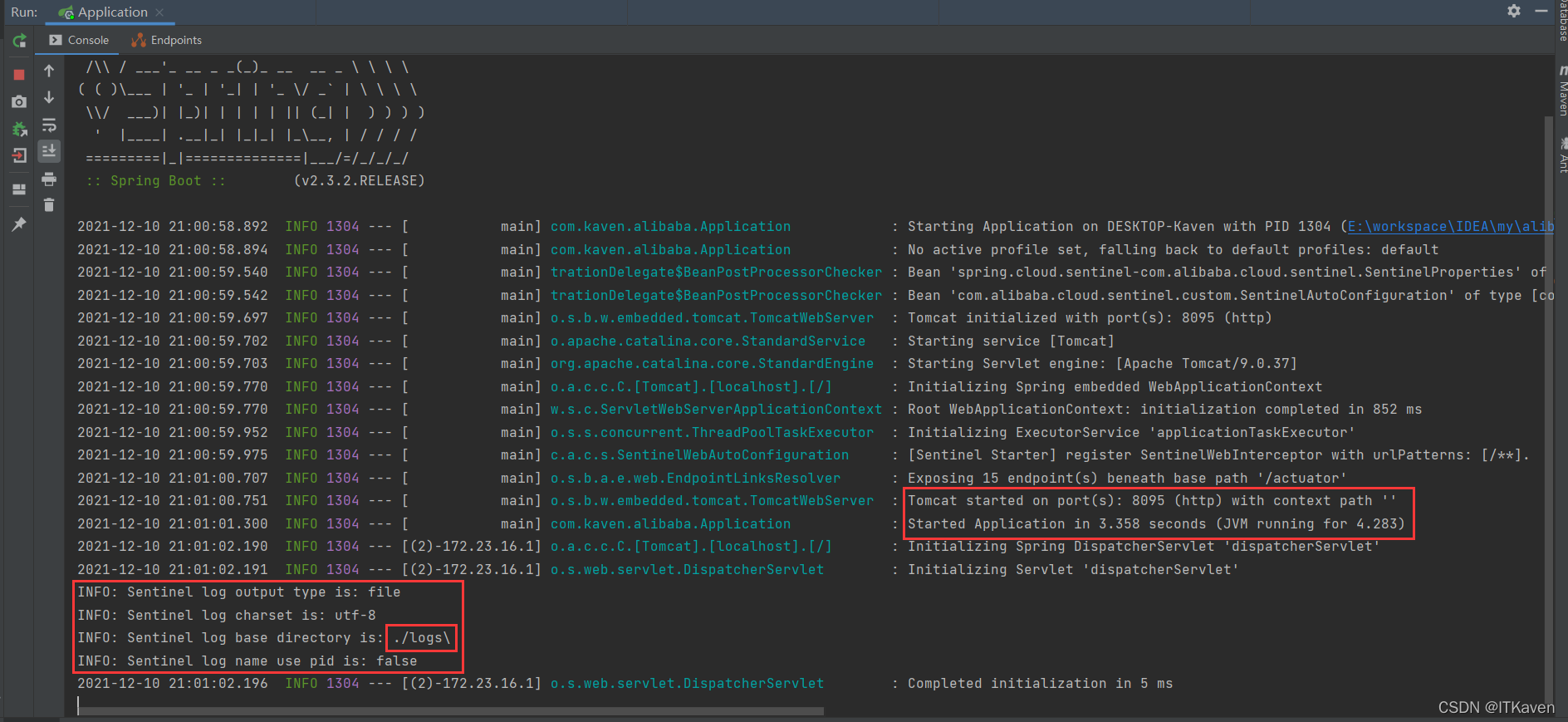The width and height of the screenshot is (1568, 722).
Task: Click the Exit icon with red arrow
Action: [x=19, y=155]
